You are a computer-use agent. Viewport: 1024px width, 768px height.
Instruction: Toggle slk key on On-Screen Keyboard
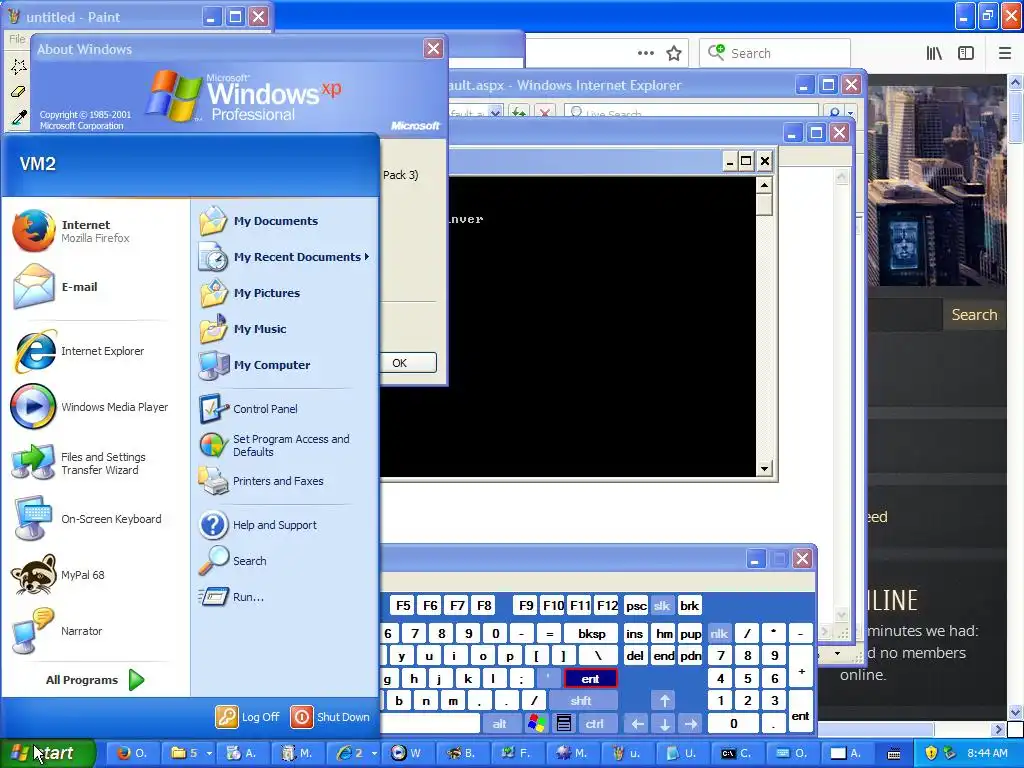tap(662, 606)
